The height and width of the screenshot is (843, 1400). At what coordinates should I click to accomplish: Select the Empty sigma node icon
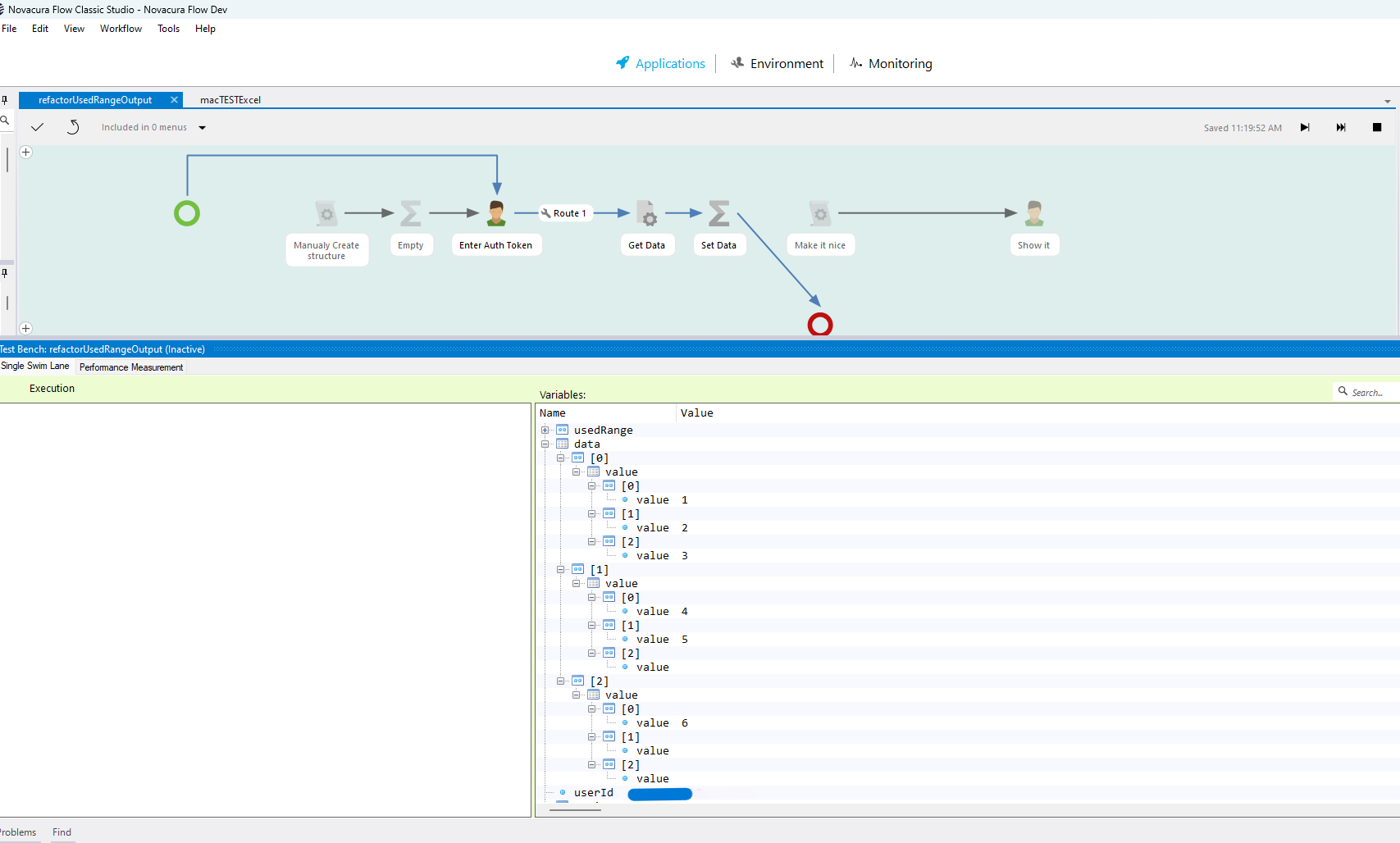click(411, 213)
